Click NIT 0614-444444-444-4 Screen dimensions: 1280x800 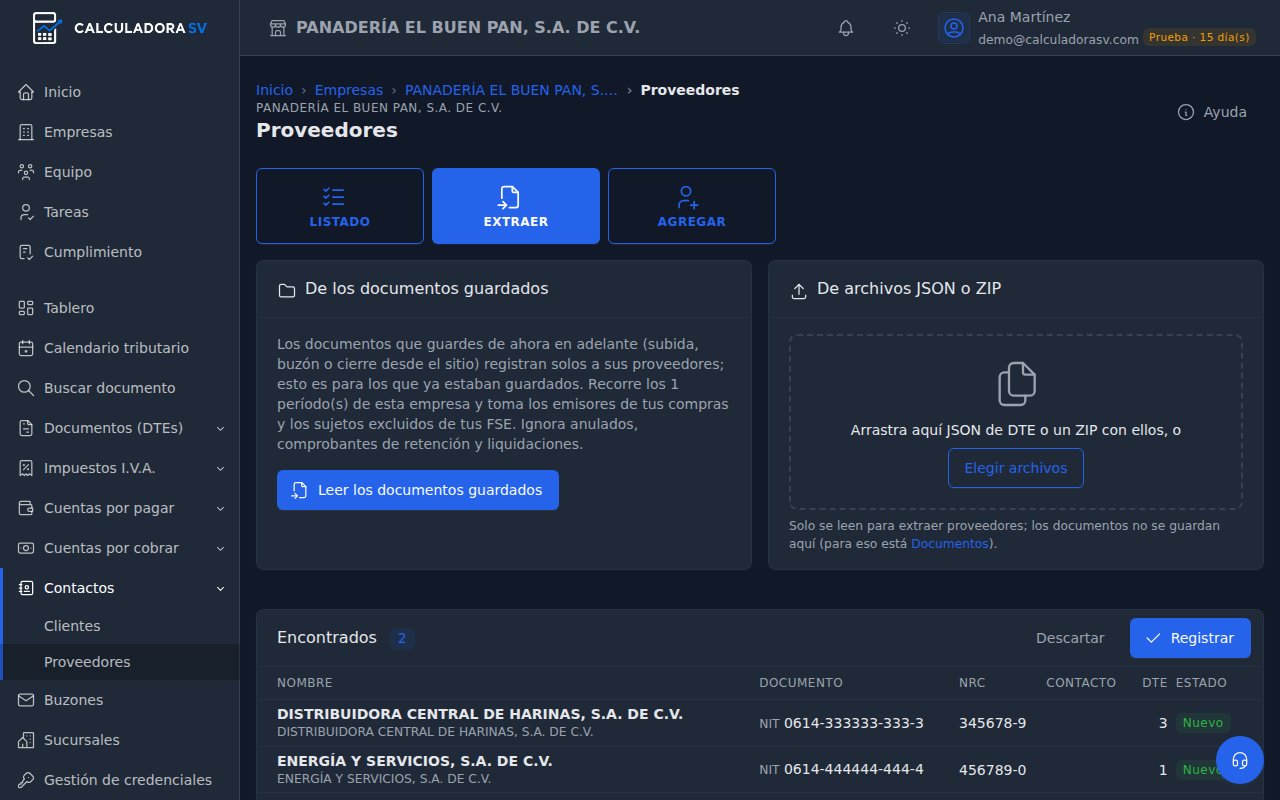pyautogui.click(x=841, y=770)
